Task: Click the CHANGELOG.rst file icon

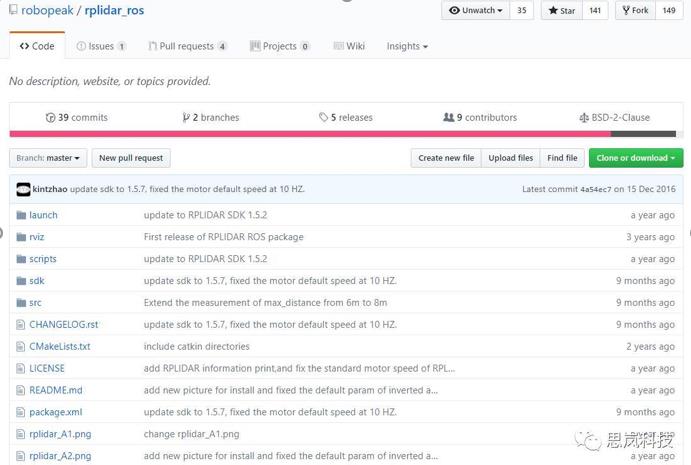Action: point(20,325)
